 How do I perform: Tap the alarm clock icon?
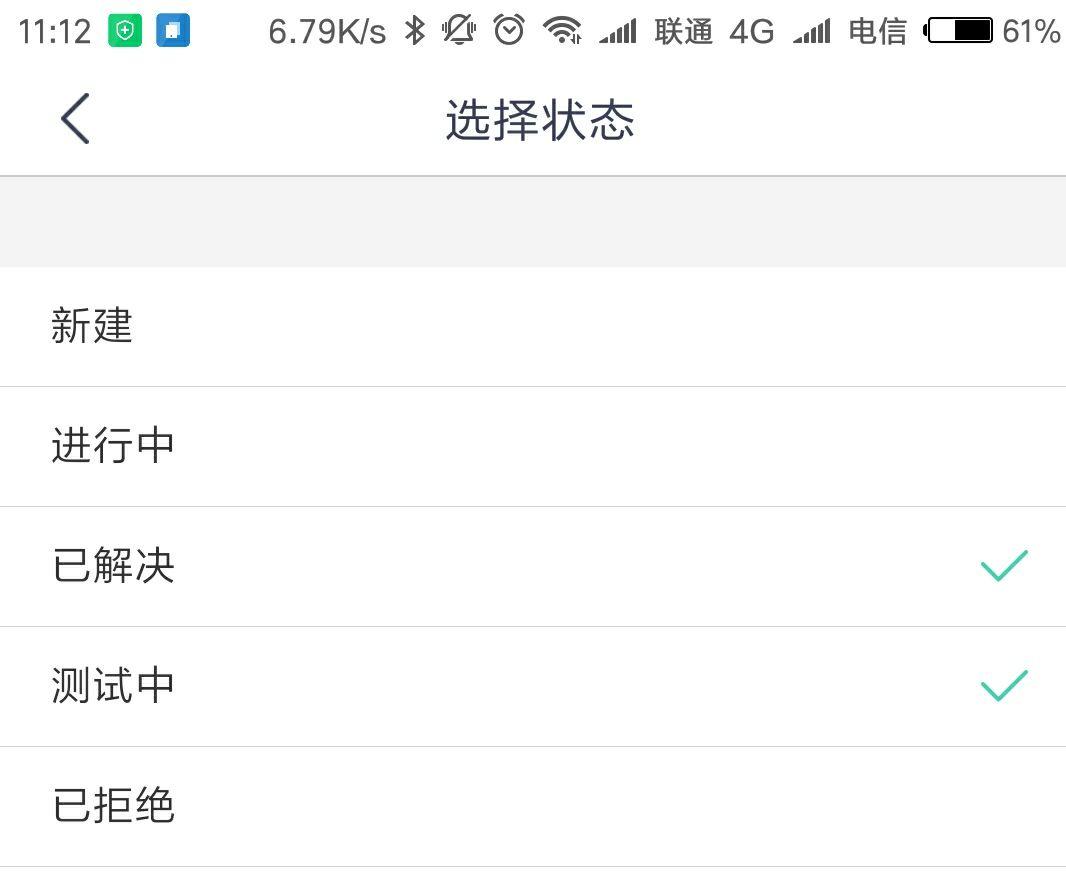point(509,31)
